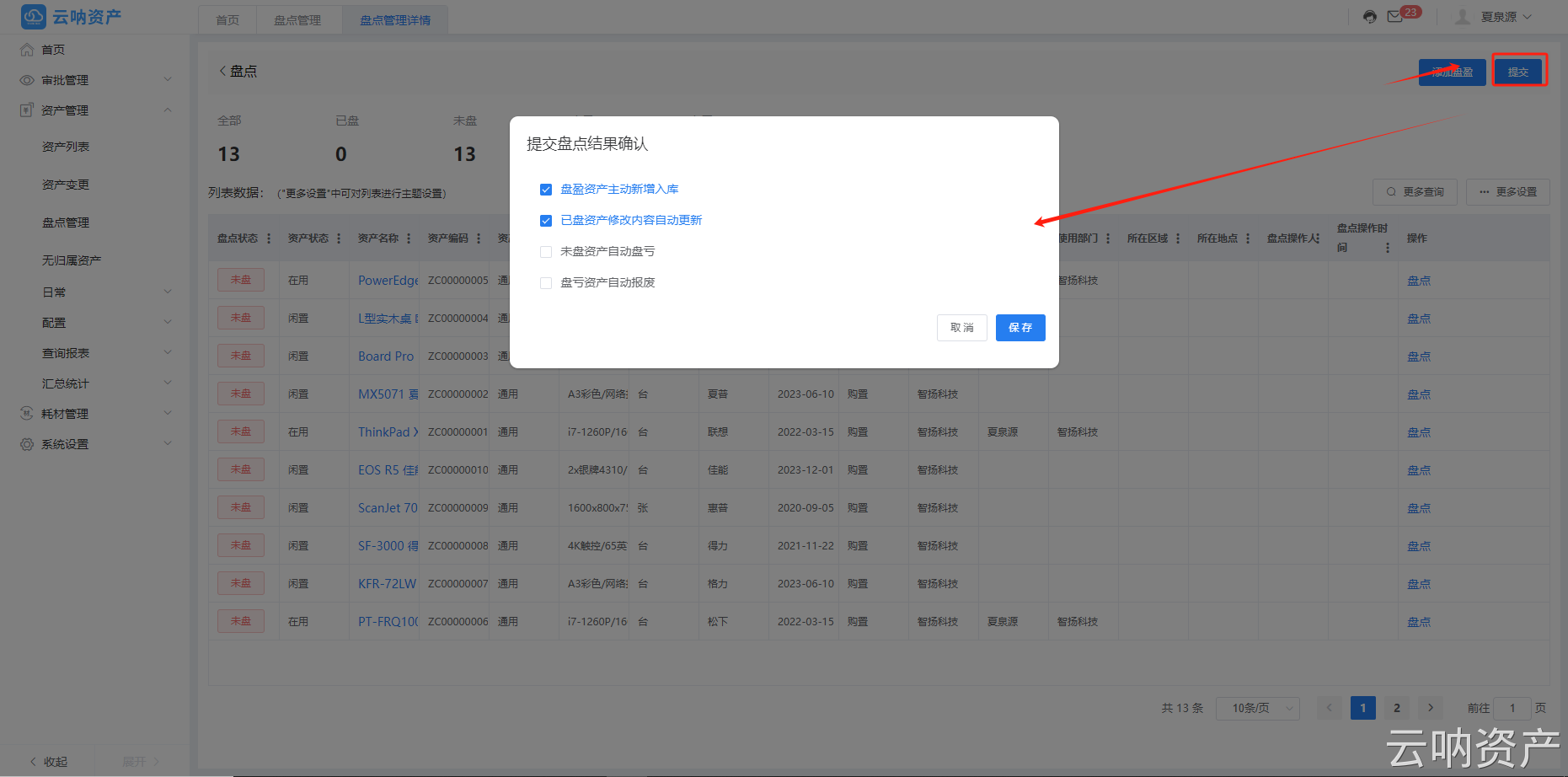Uncheck 已盘资产修改内容自动更新 checkbox
Viewport: 1568px width, 777px height.
pyautogui.click(x=546, y=221)
